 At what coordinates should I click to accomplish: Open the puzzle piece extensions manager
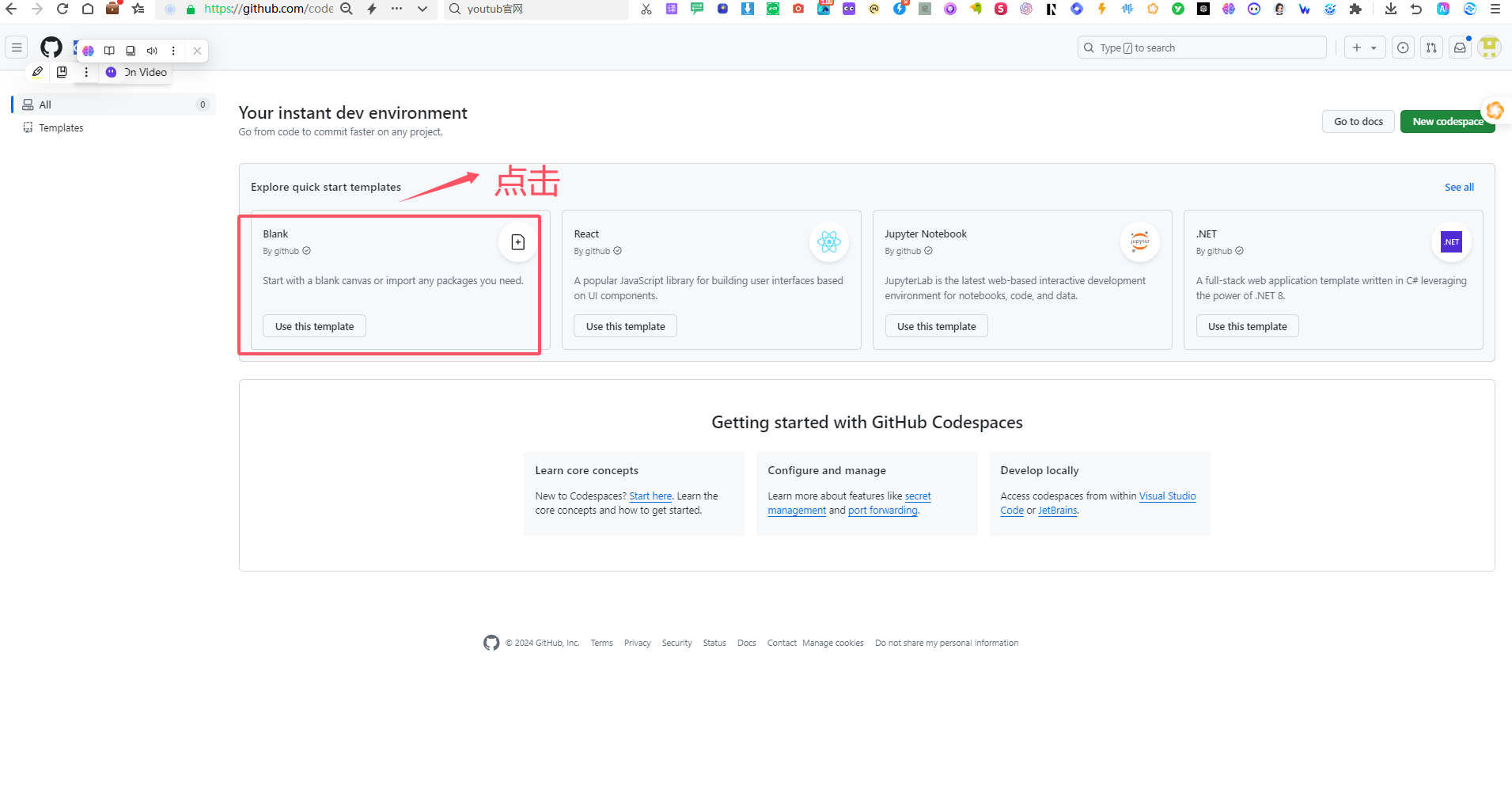[x=1355, y=9]
